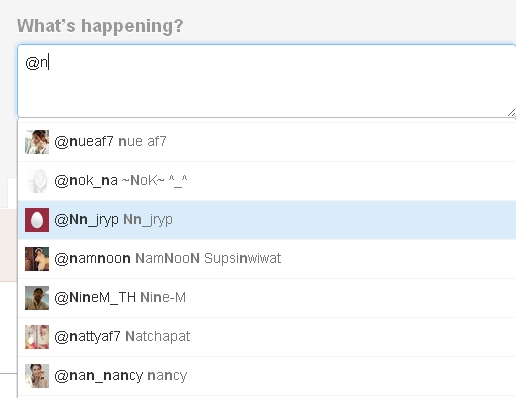This screenshot has height=398, width=516.
Task: Click the @namnoon profile picture
Action: coord(37,259)
